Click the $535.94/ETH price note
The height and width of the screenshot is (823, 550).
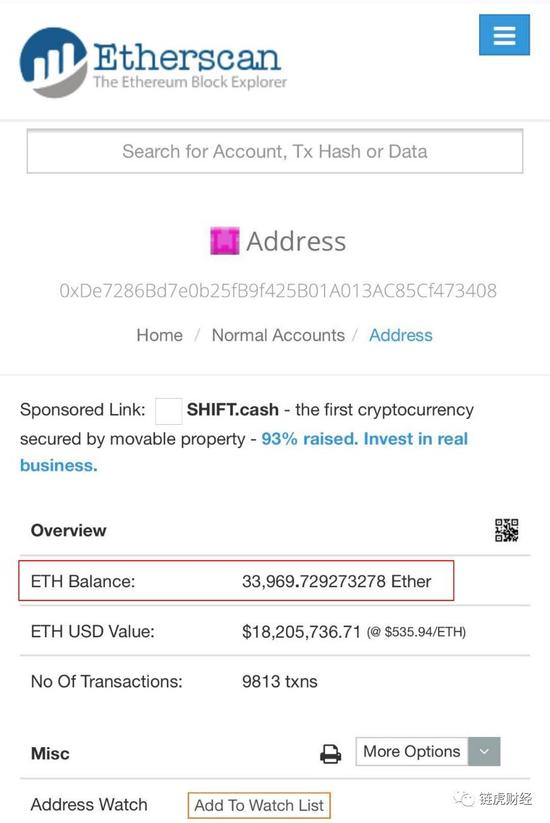pos(416,632)
